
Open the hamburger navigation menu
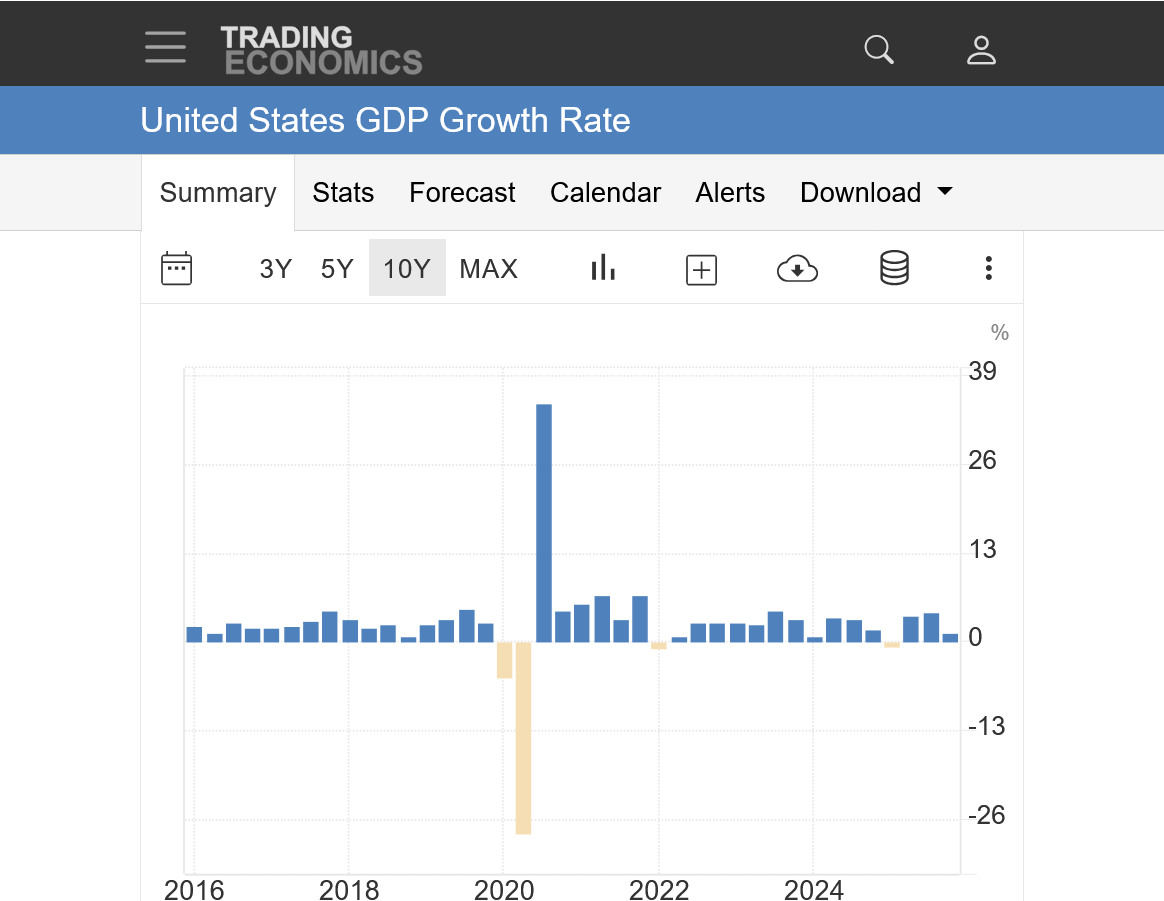pos(165,47)
